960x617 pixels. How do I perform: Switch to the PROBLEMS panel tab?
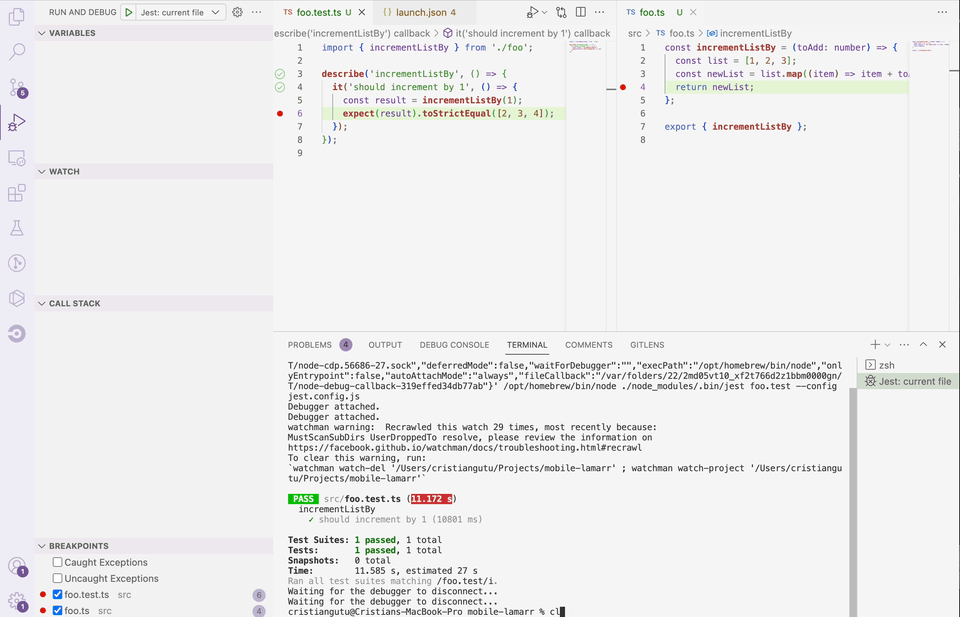tap(309, 345)
